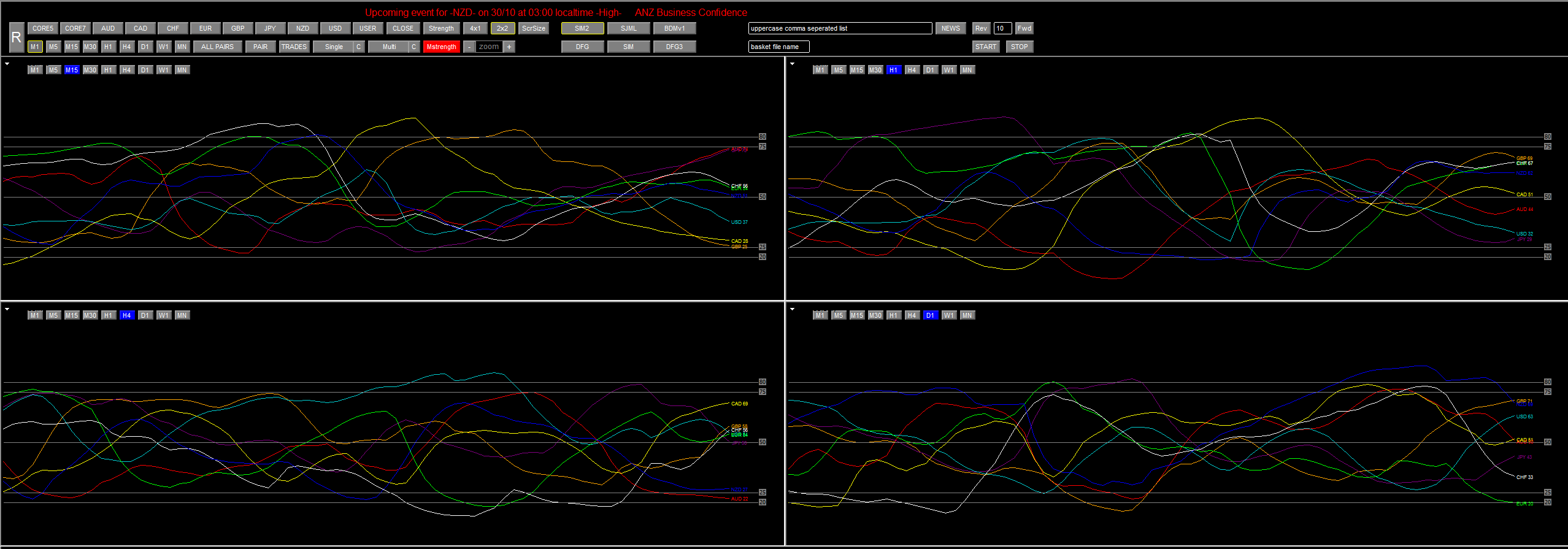Click the ScrSize button
This screenshot has height=549, width=1568.
pyautogui.click(x=534, y=28)
